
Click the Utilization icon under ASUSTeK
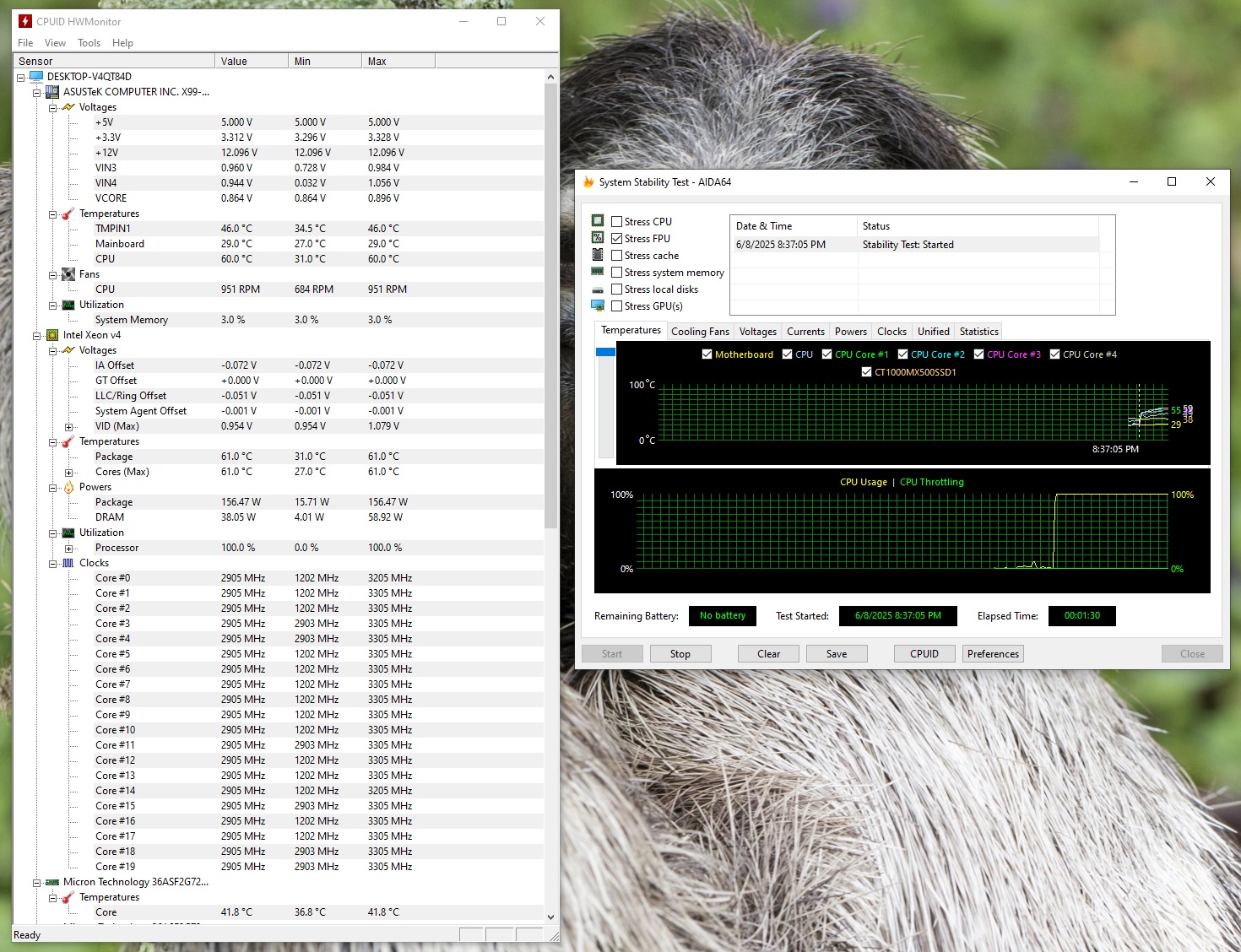point(68,305)
